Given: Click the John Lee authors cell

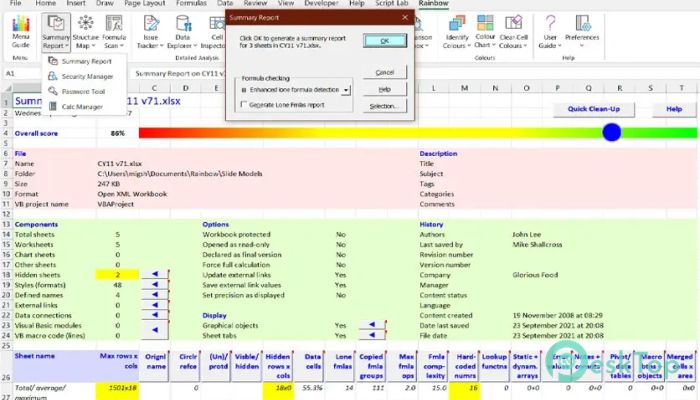Looking at the screenshot, I should pyautogui.click(x=526, y=234).
